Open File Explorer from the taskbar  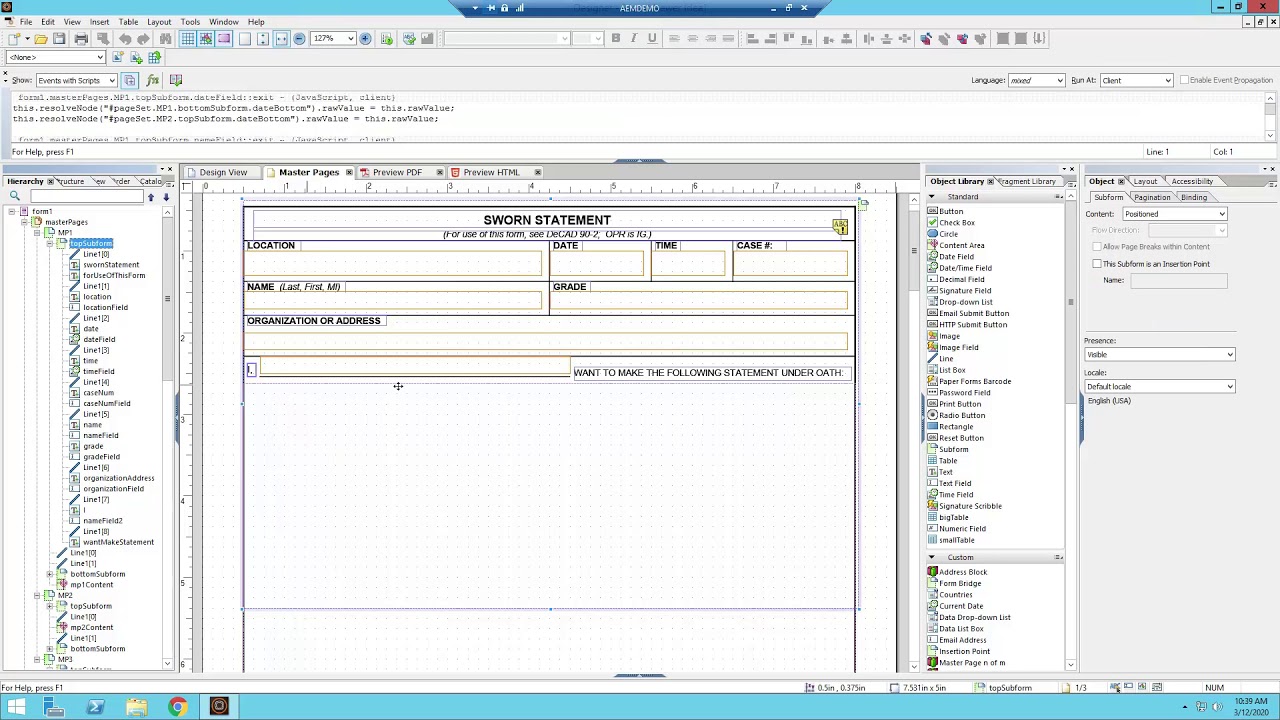click(x=136, y=707)
